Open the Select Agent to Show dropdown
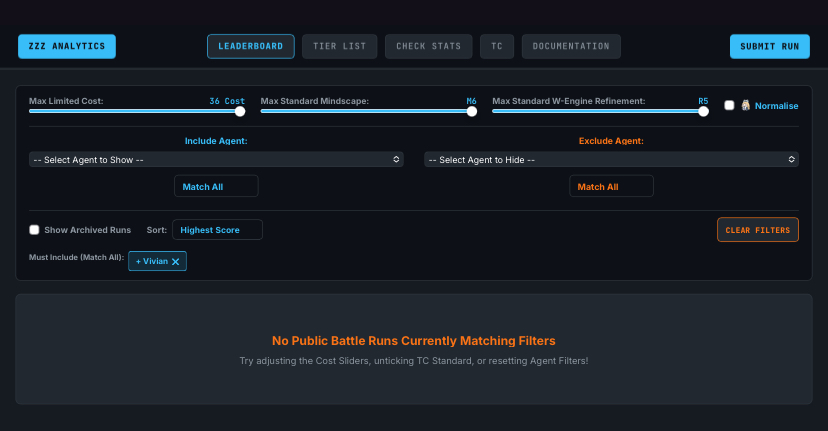The width and height of the screenshot is (828, 431). [x=216, y=160]
